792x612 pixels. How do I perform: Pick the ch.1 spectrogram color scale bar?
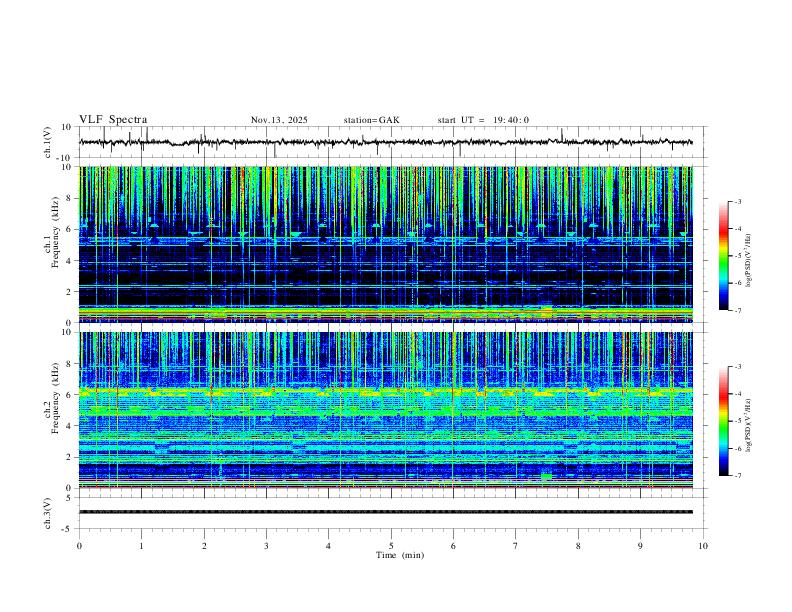[x=724, y=256]
